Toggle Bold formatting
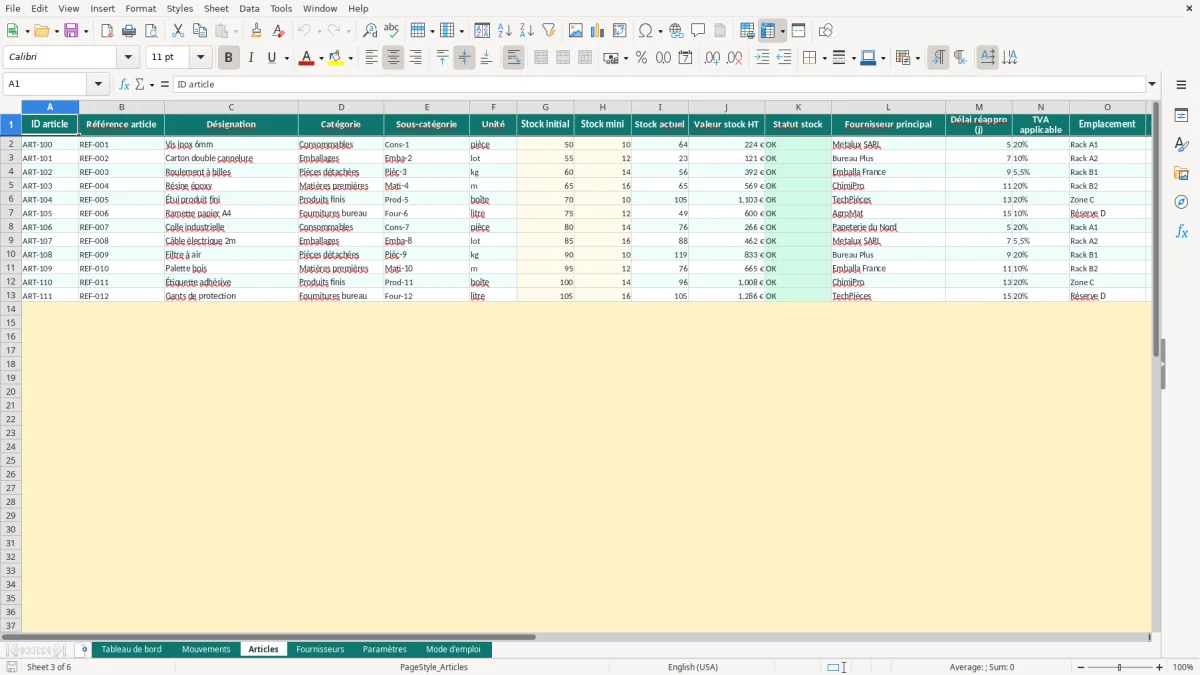The width and height of the screenshot is (1200, 675). tap(229, 58)
